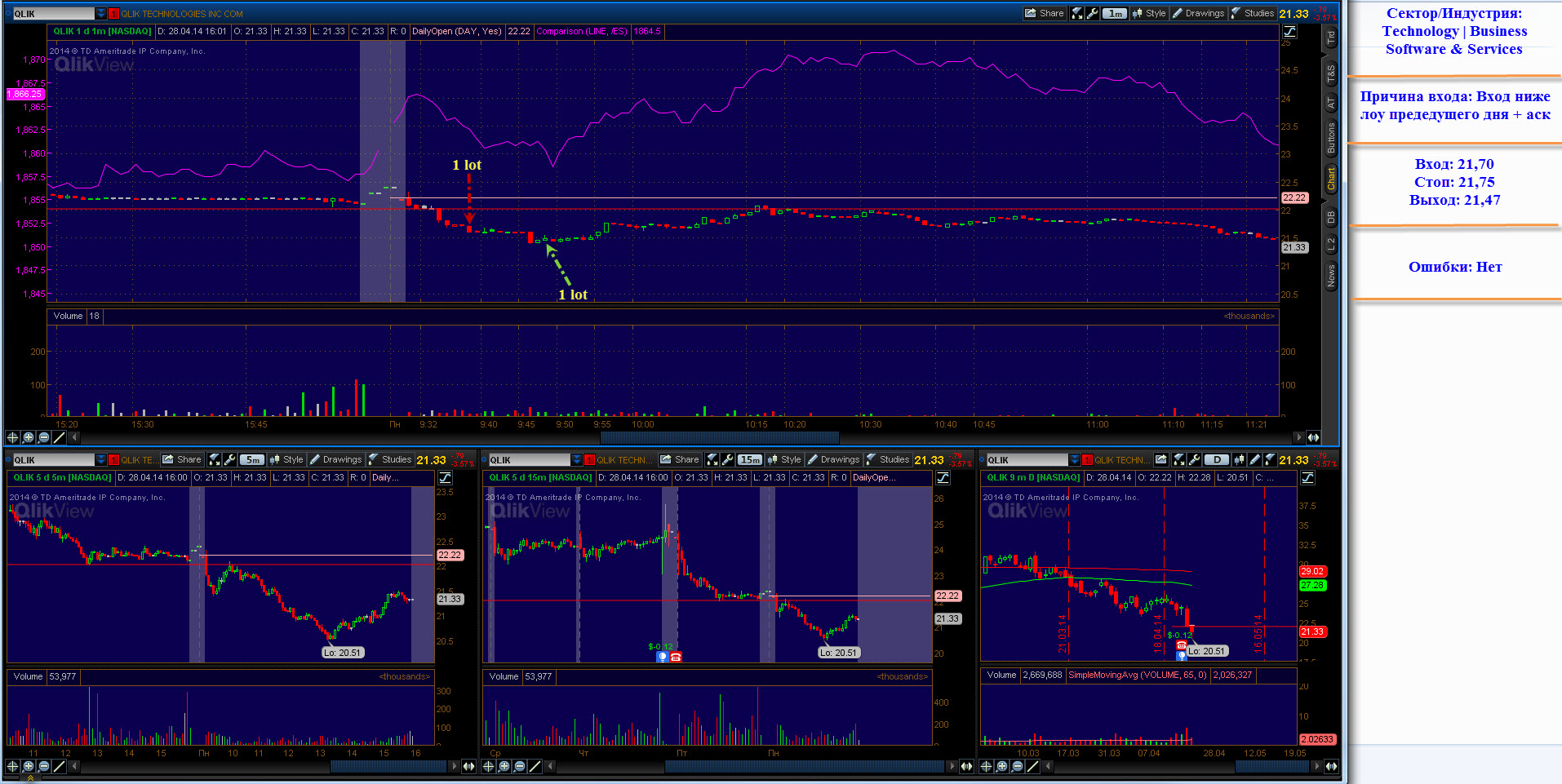Click scroll-left arrow under the top chart
Screen dimensions: 1562x784
[x=74, y=437]
